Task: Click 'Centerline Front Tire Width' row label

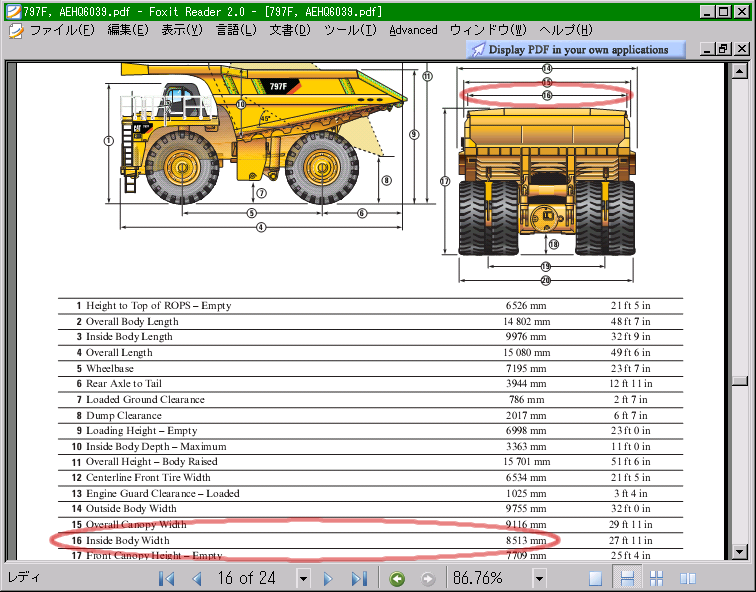Action: point(148,478)
